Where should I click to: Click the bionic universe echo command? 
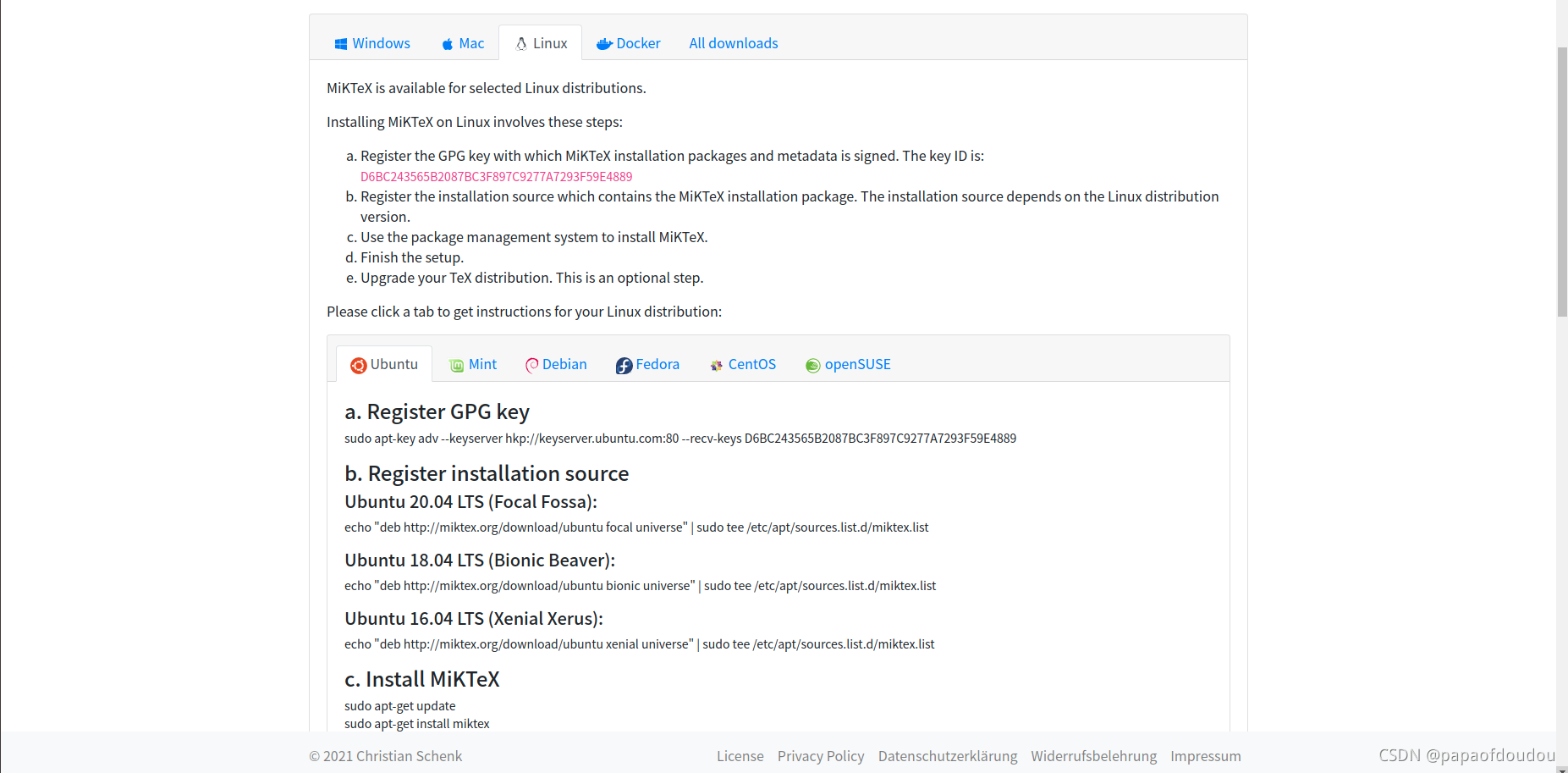point(641,586)
